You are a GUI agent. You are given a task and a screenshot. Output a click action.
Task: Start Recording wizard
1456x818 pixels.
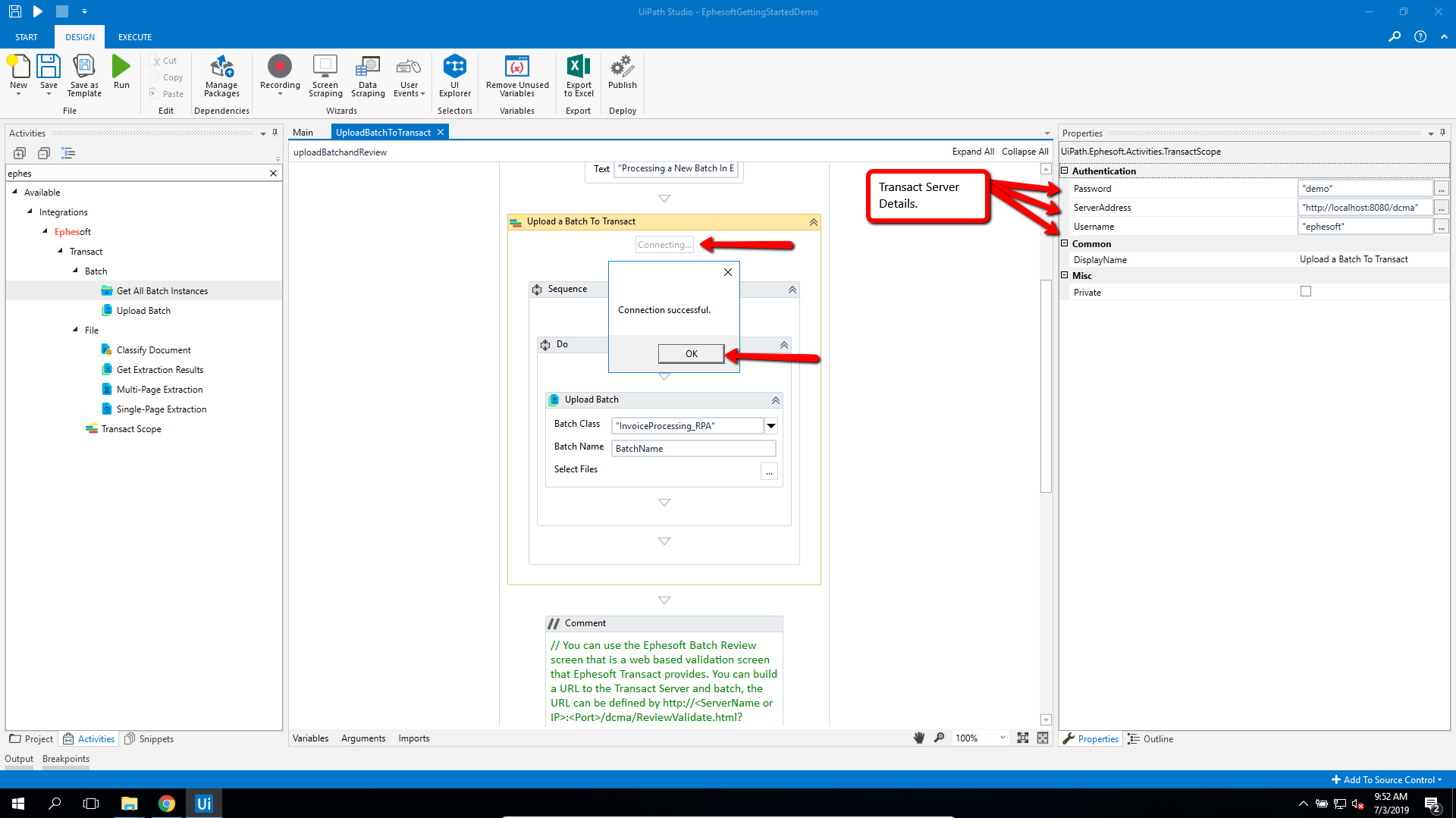pyautogui.click(x=280, y=75)
